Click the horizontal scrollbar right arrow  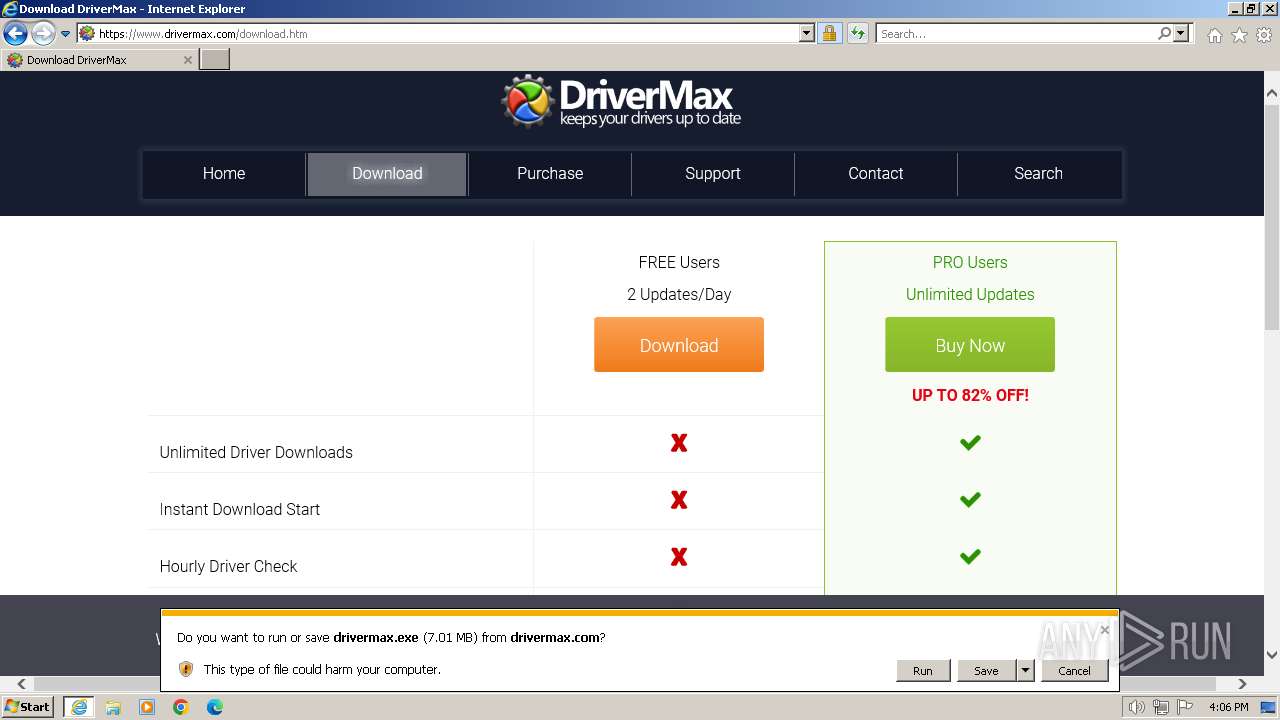[1242, 684]
